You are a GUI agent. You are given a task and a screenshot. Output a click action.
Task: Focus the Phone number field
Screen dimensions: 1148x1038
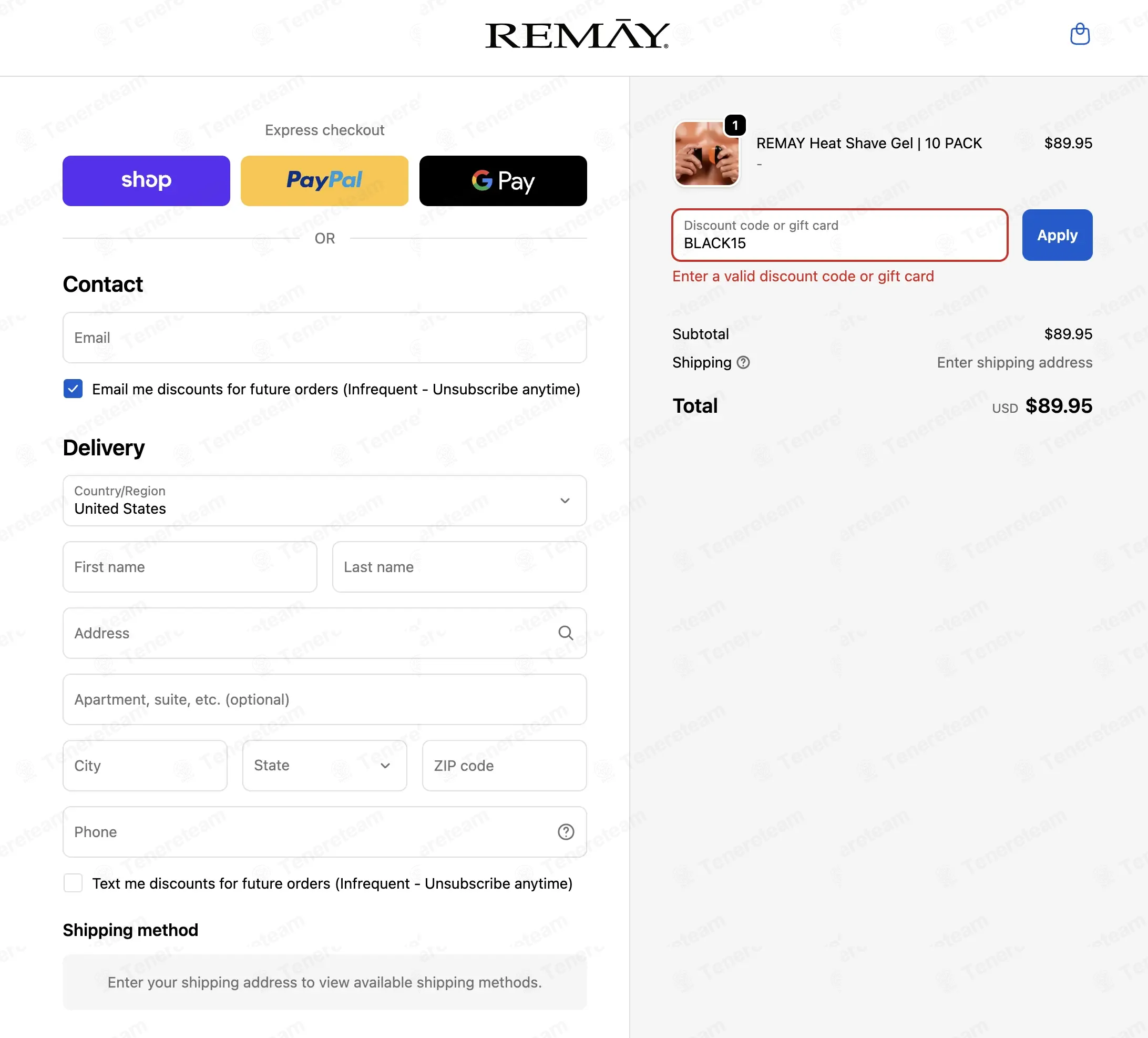[x=325, y=832]
